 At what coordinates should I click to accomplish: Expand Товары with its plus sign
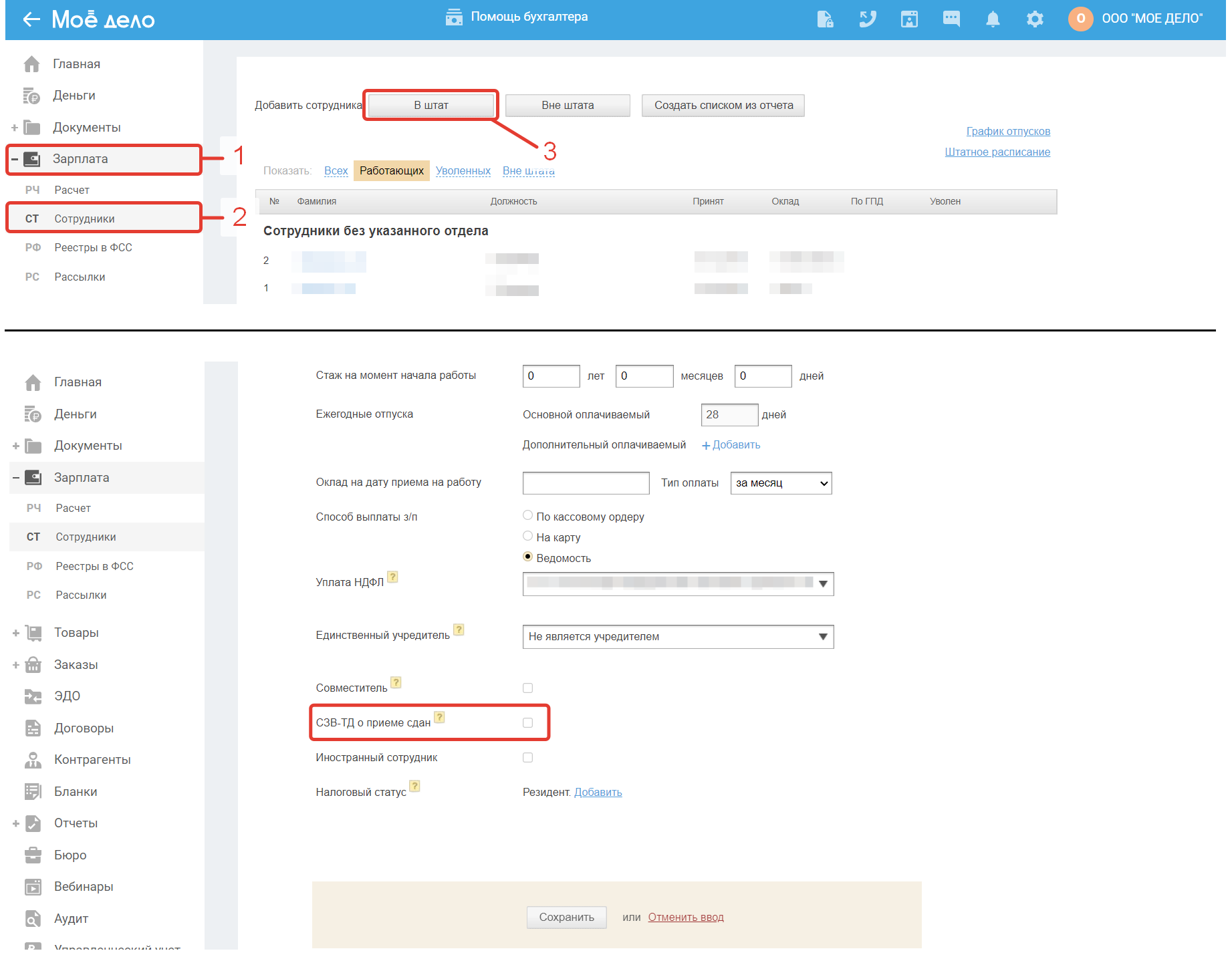click(x=15, y=633)
